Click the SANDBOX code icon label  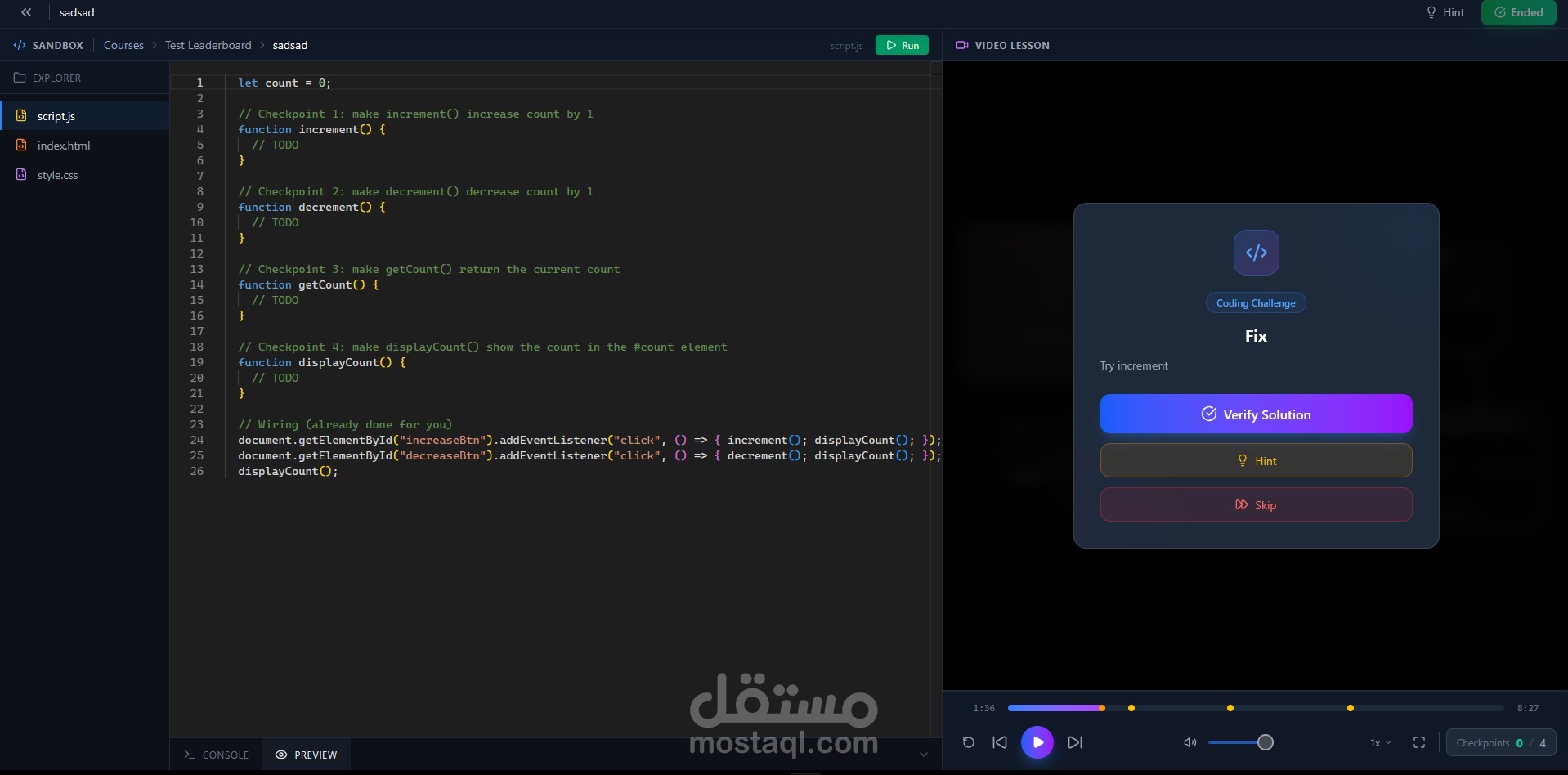tap(48, 46)
